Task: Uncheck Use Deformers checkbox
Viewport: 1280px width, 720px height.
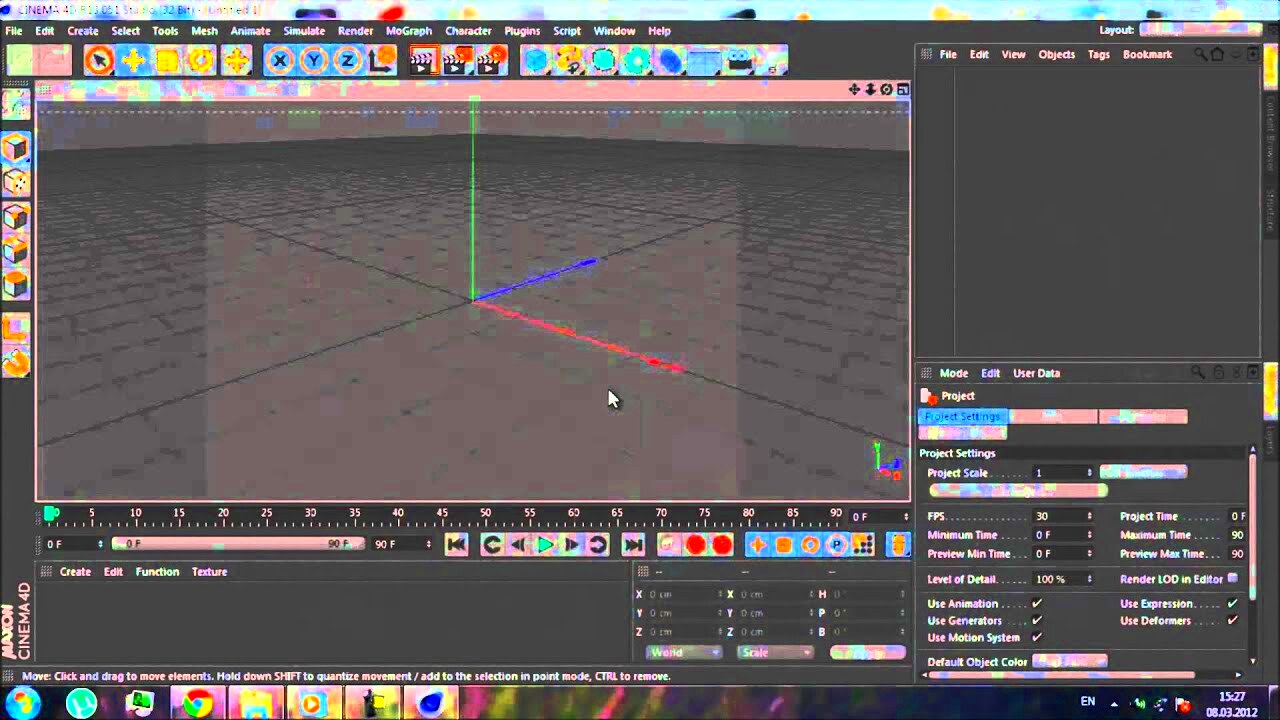Action: (1232, 620)
